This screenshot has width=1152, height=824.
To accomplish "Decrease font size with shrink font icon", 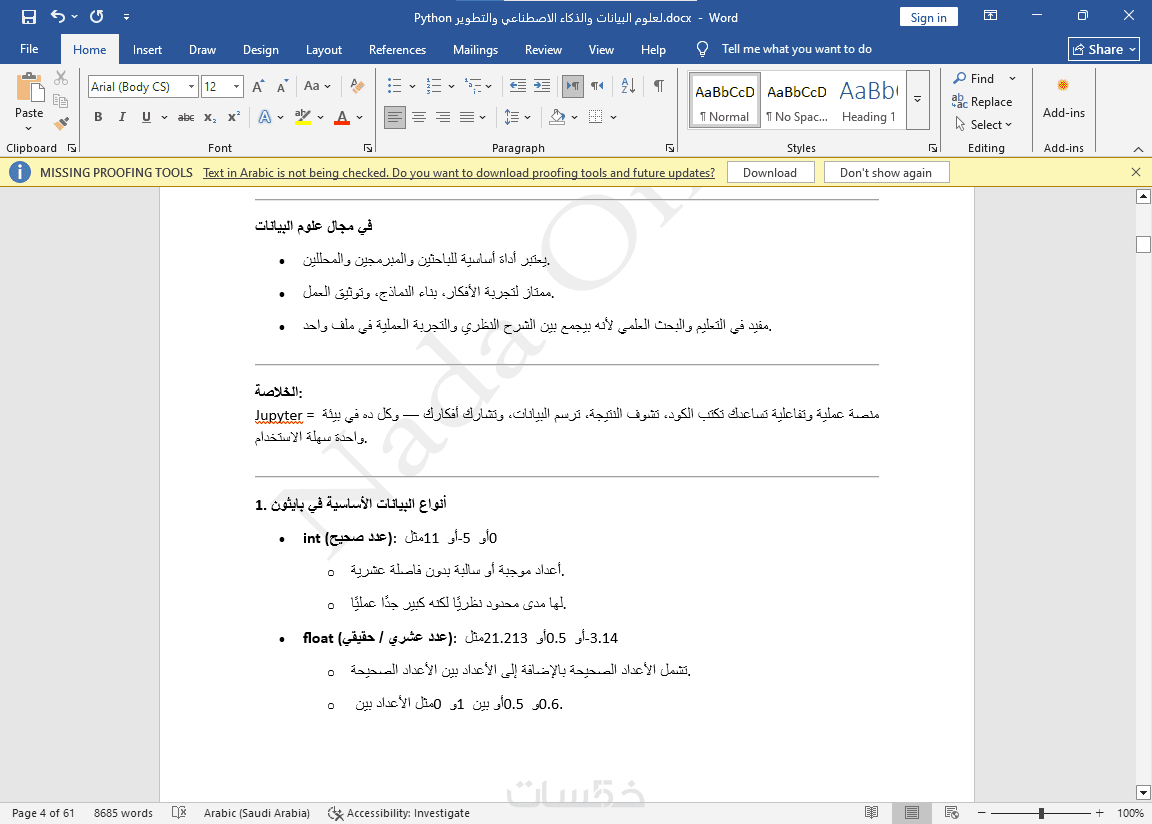I will click(282, 87).
